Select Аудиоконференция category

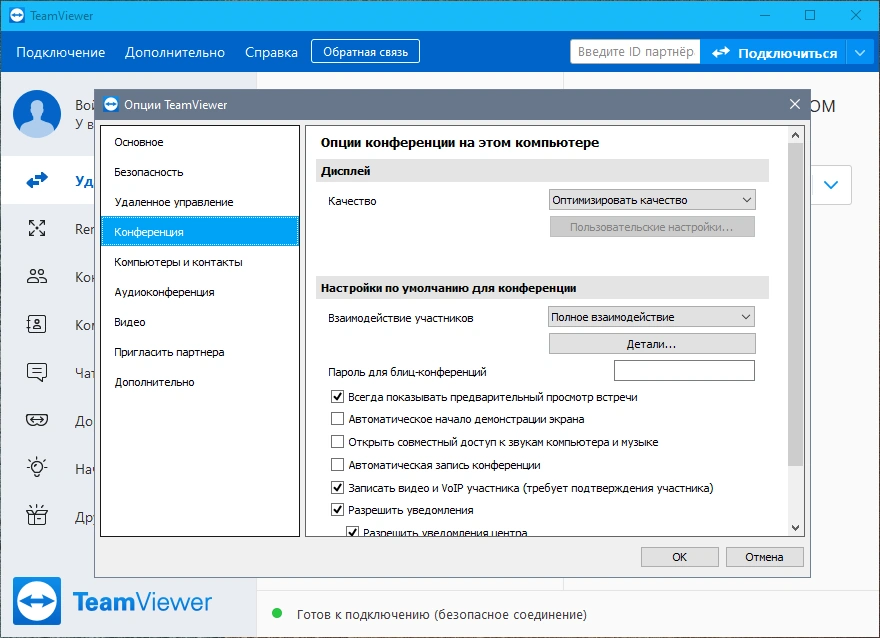[x=200, y=292]
